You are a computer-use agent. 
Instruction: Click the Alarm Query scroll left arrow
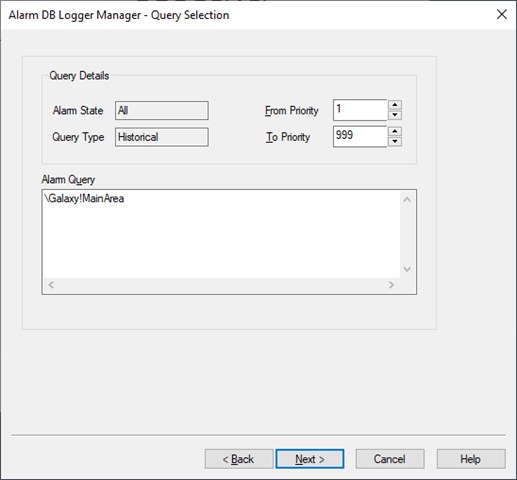tap(51, 285)
